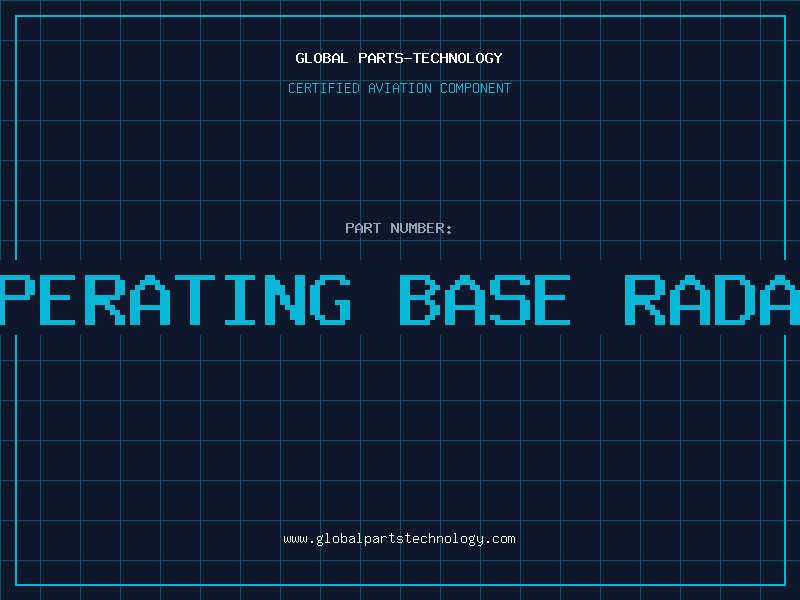Click the word GLOBAL in the heading

click(x=322, y=58)
